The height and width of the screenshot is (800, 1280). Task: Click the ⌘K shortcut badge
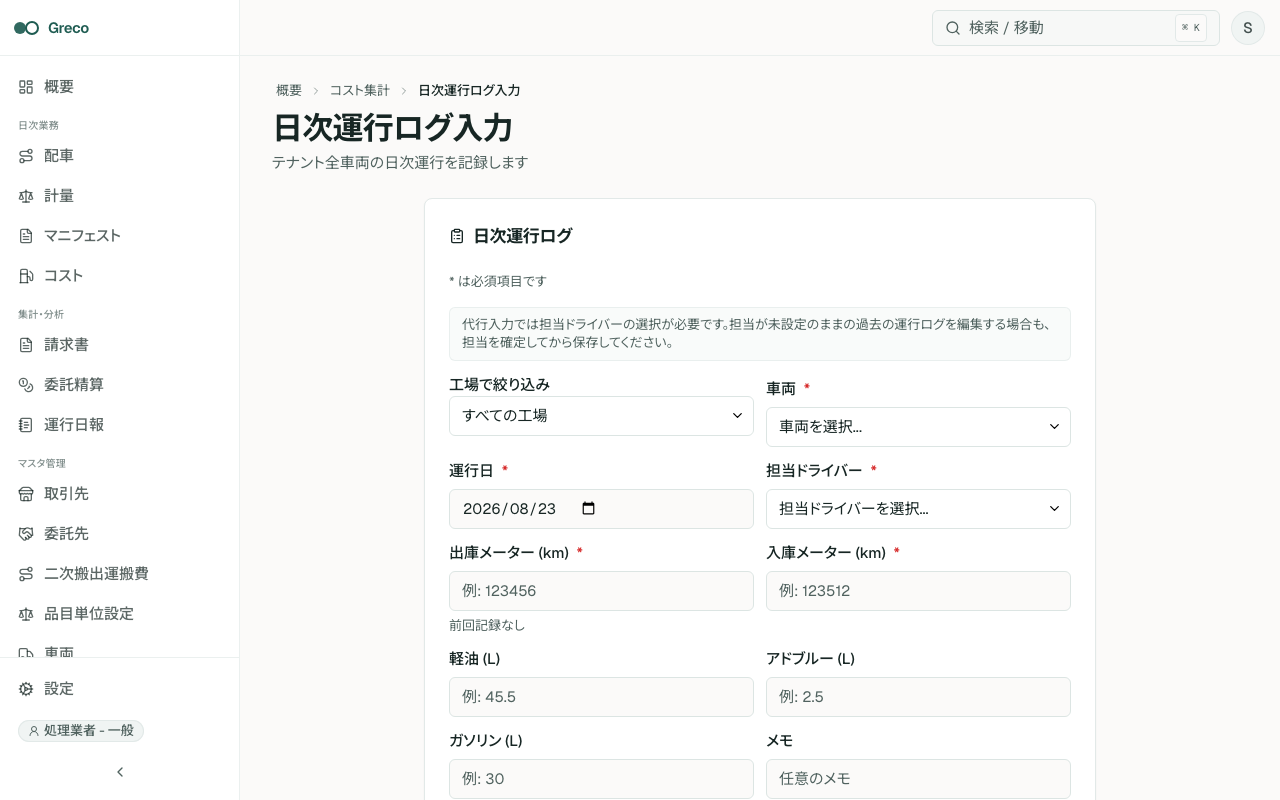(x=1191, y=28)
